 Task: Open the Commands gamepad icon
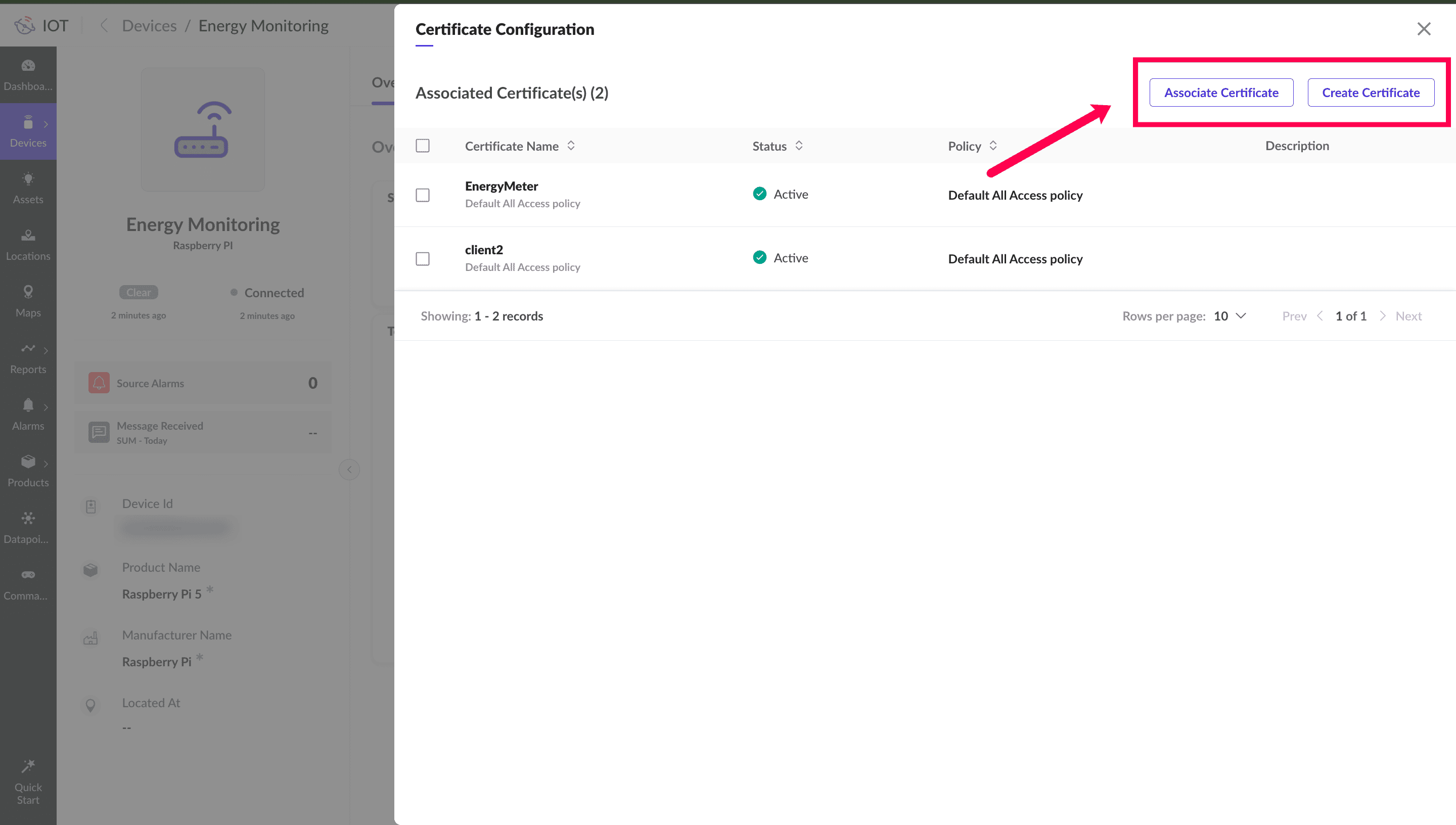28,575
